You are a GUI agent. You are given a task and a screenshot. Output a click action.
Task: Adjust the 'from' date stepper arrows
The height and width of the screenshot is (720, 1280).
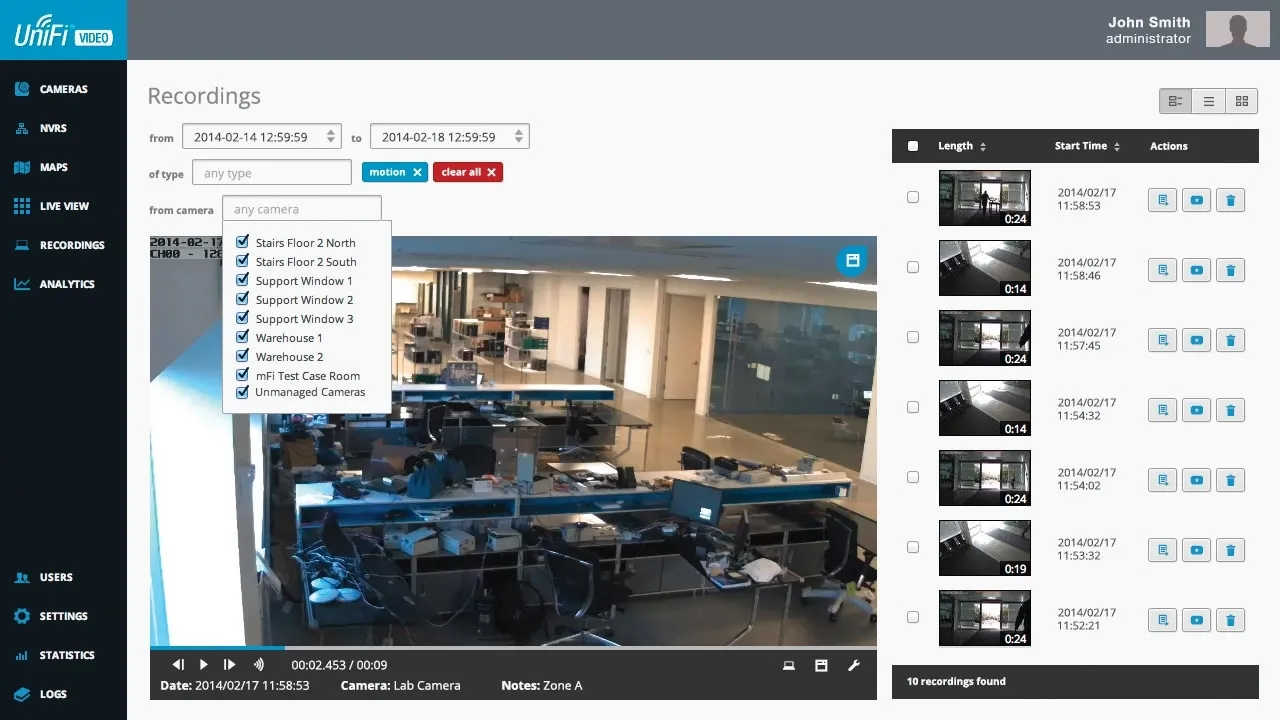[x=330, y=137]
